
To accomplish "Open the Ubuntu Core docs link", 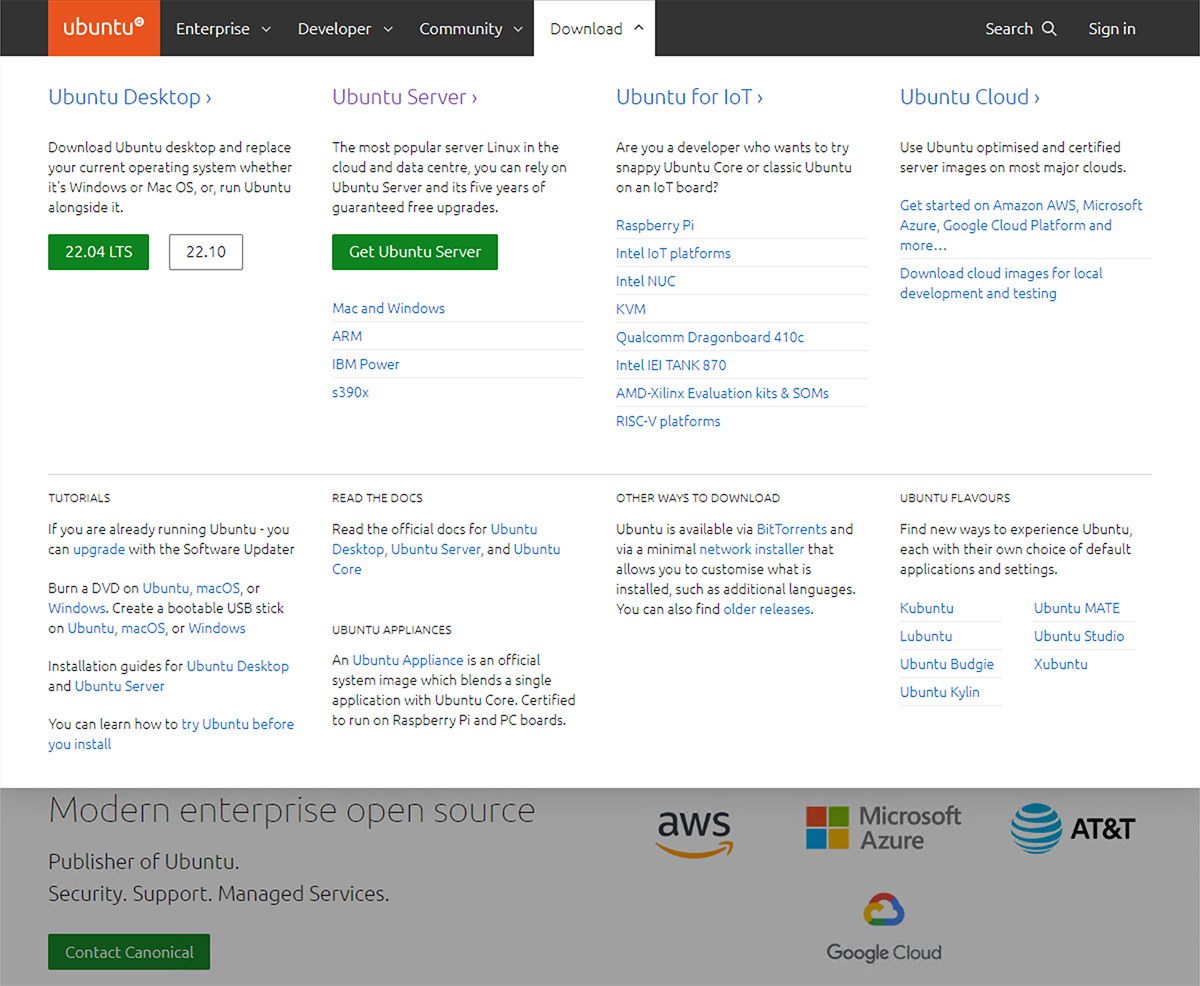I will pos(446,559).
